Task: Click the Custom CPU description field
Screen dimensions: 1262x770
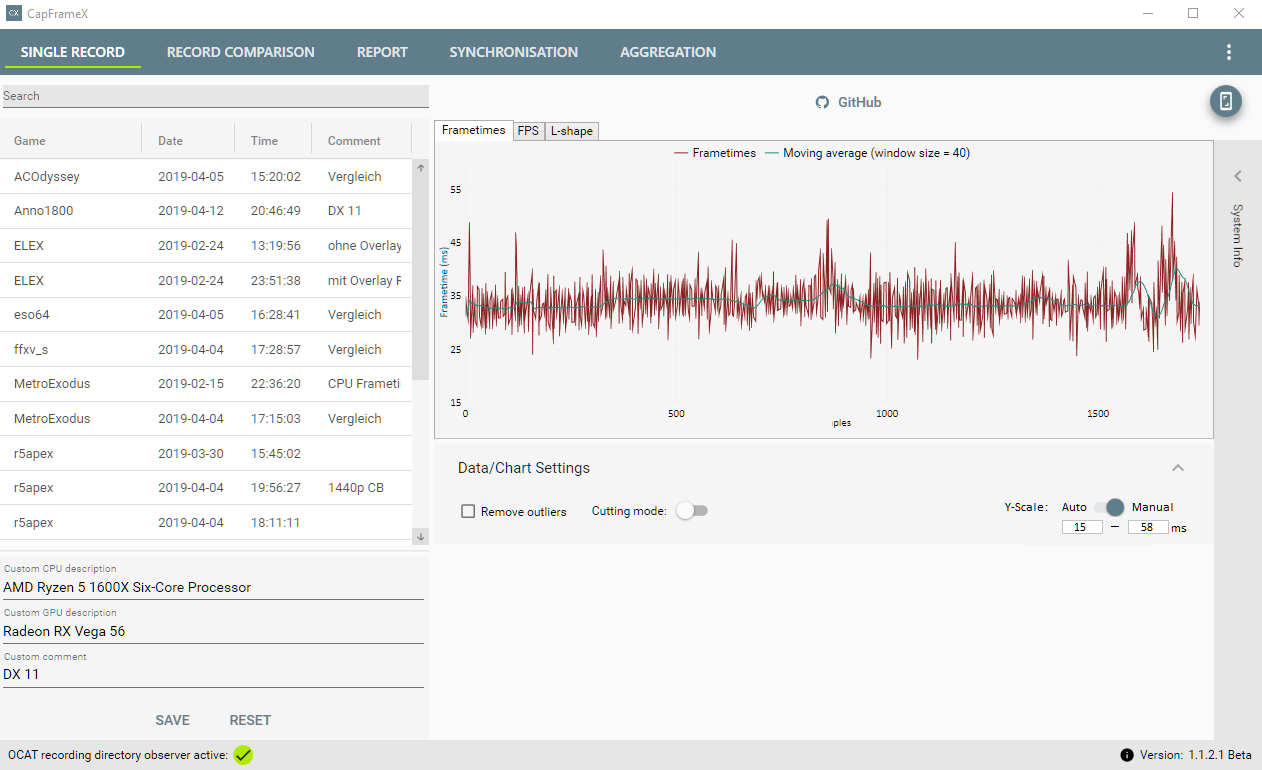Action: click(x=212, y=587)
